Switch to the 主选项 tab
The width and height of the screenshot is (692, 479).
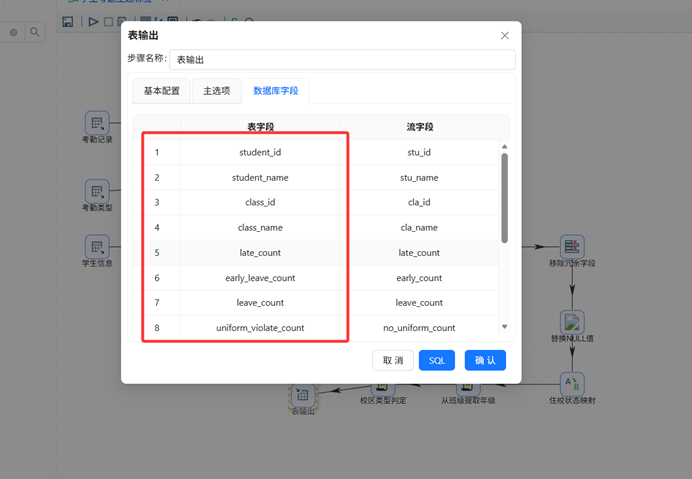tap(216, 91)
